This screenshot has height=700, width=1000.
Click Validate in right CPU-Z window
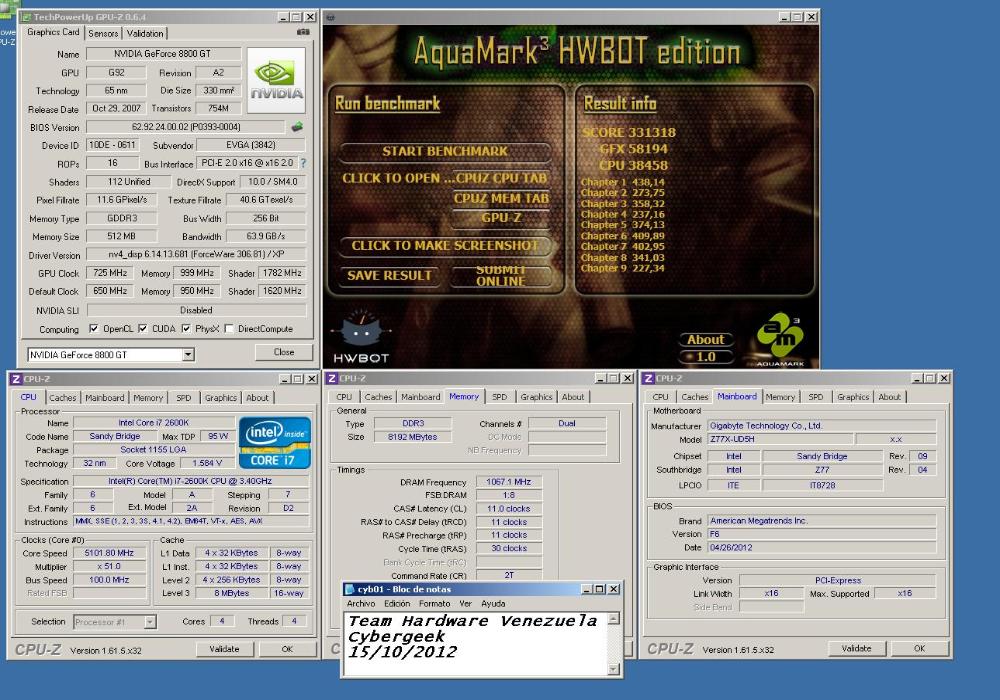tap(856, 648)
